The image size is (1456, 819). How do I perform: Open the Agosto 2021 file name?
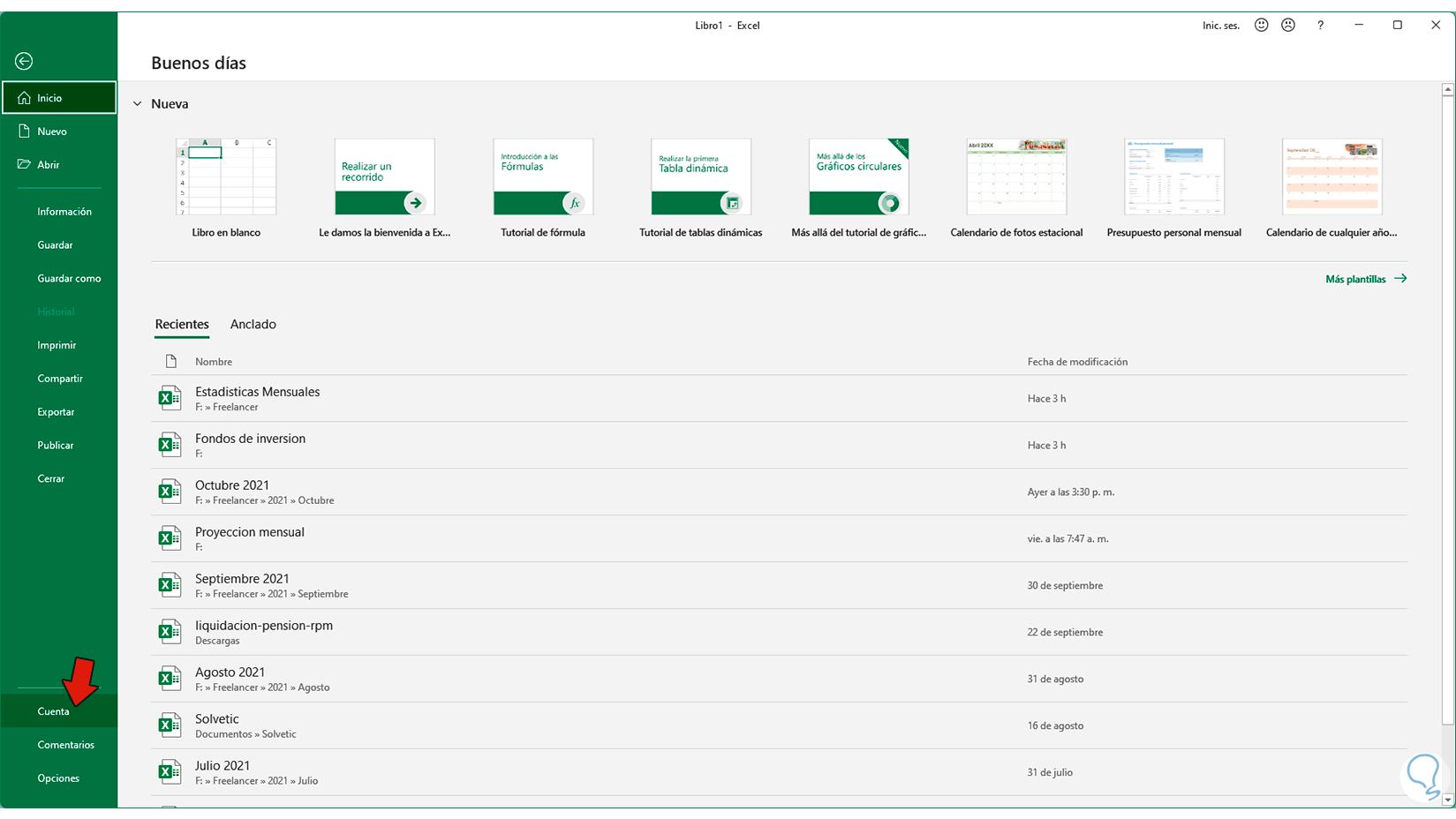tap(230, 672)
